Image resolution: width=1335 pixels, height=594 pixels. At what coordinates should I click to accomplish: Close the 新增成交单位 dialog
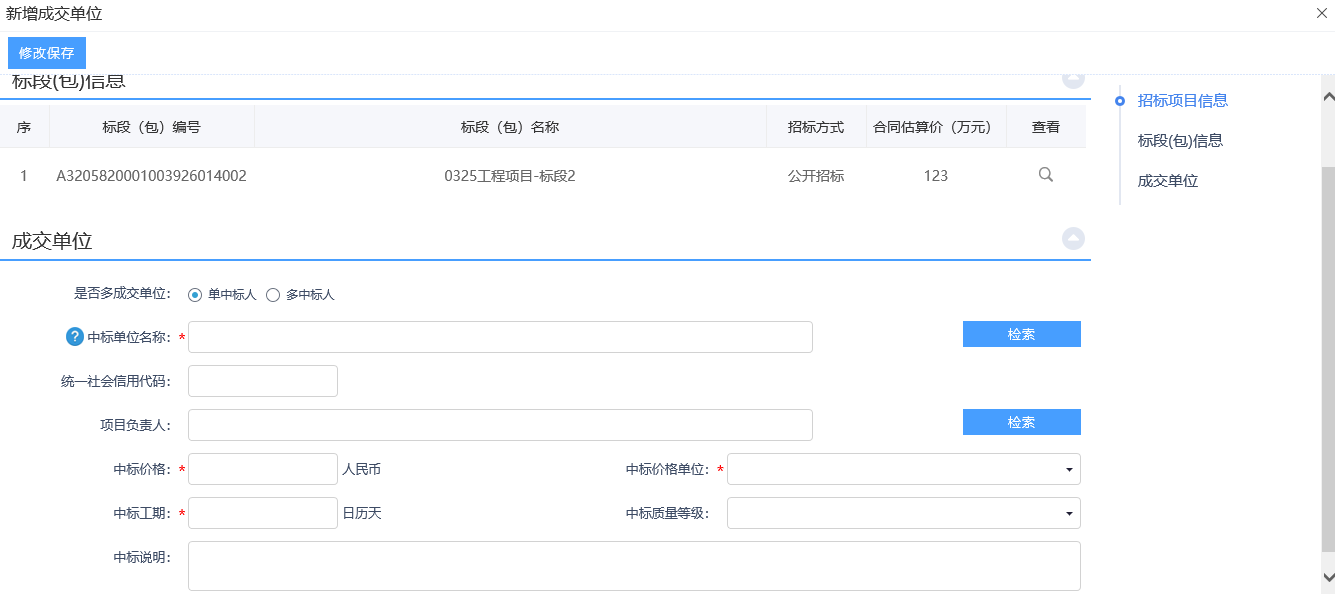(1322, 14)
